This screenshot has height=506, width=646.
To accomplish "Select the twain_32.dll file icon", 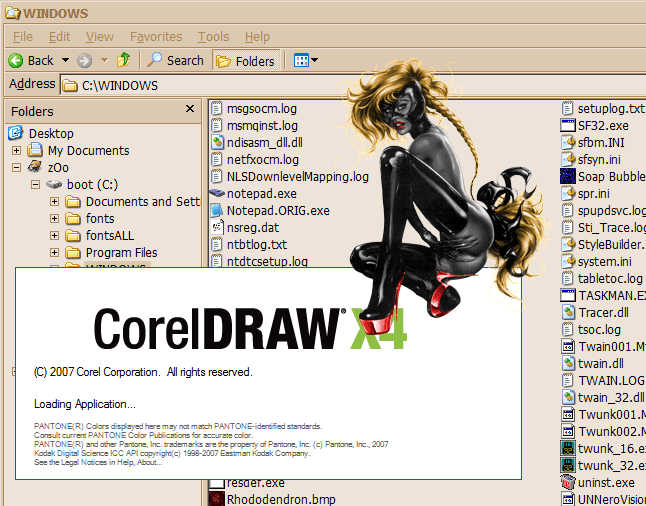I will (x=568, y=397).
